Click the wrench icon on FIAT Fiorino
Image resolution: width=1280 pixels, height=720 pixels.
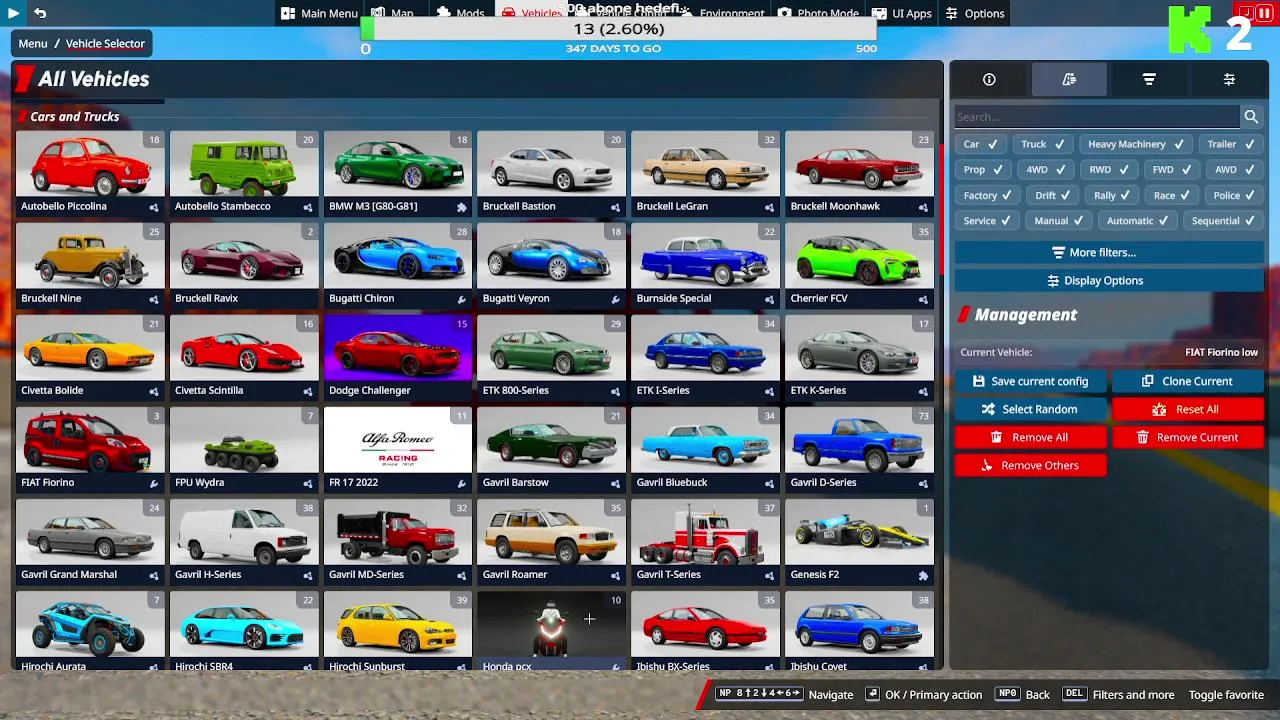coord(154,483)
